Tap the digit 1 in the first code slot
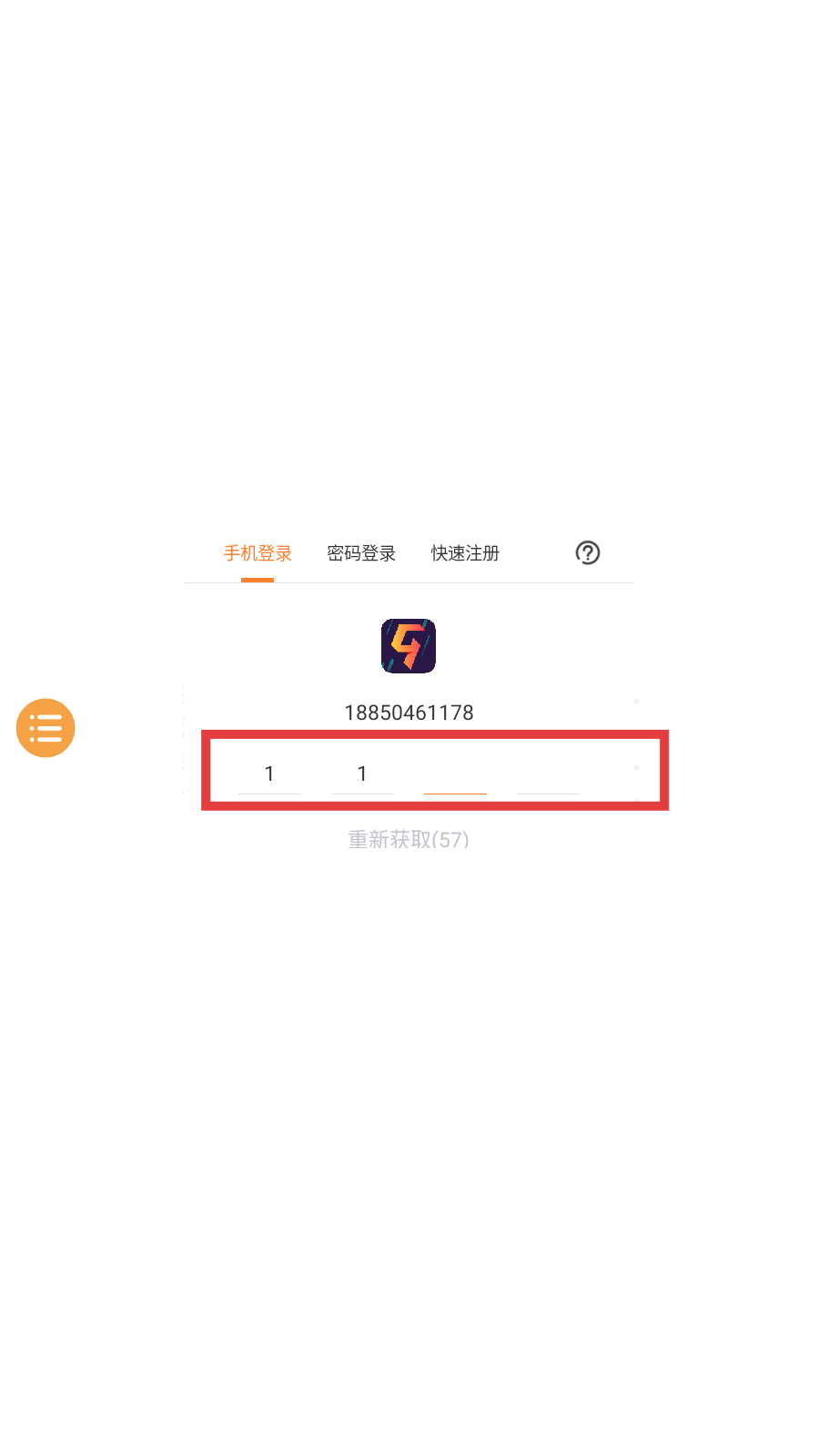Screen dimensions: 819x1456 click(x=269, y=773)
